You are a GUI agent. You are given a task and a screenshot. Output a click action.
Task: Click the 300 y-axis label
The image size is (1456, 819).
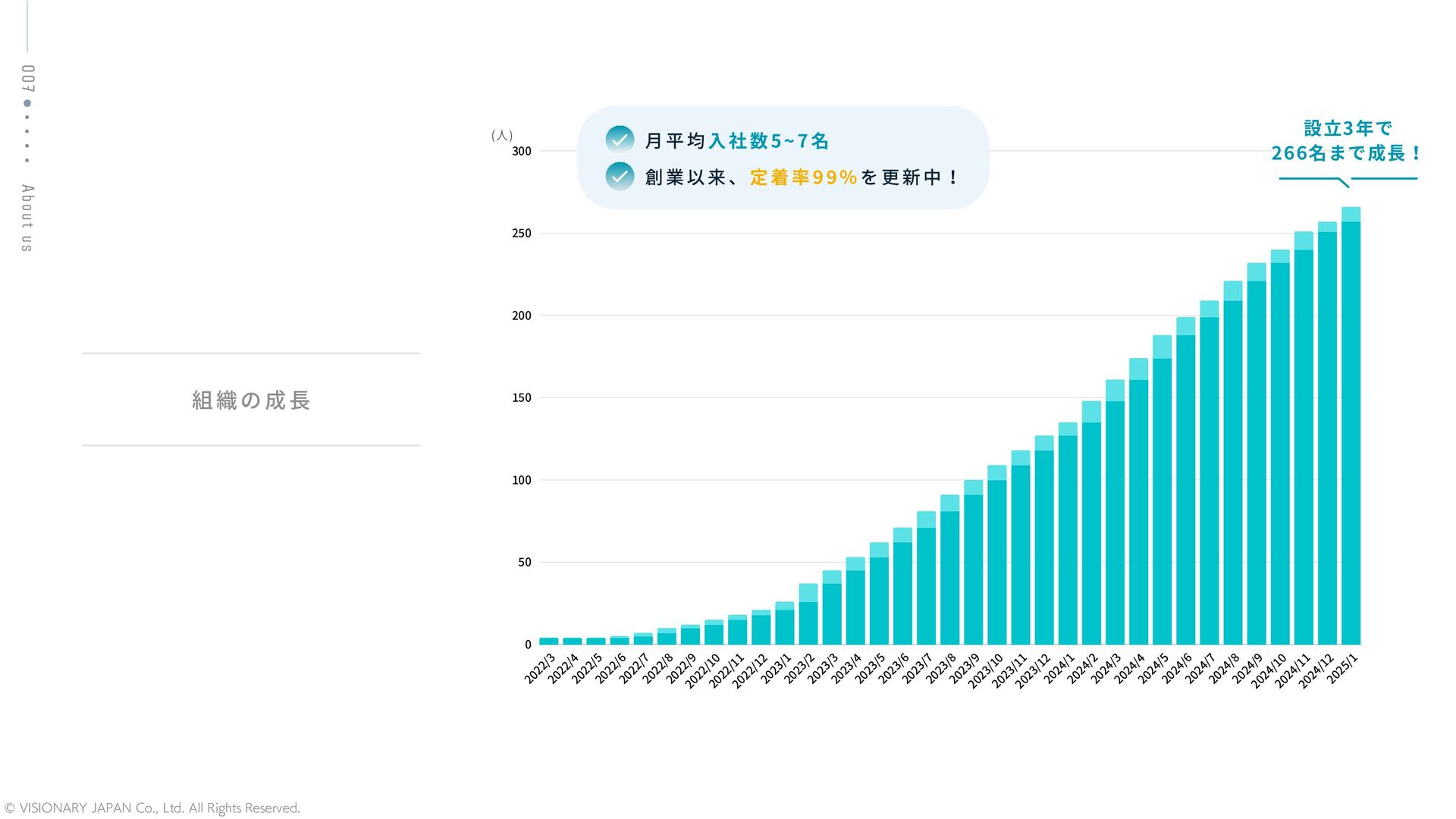pos(522,151)
